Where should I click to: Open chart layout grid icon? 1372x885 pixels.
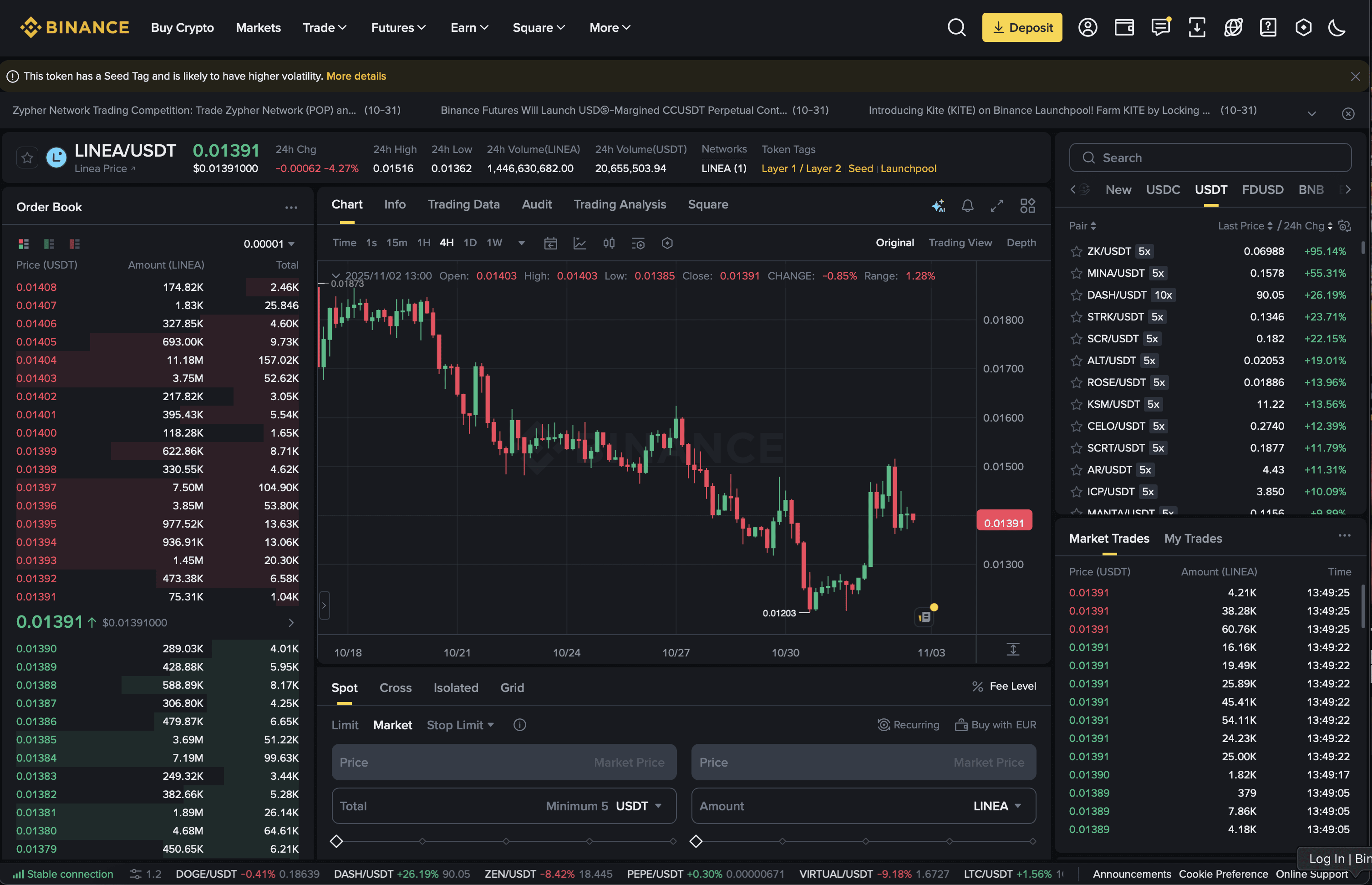click(1027, 206)
